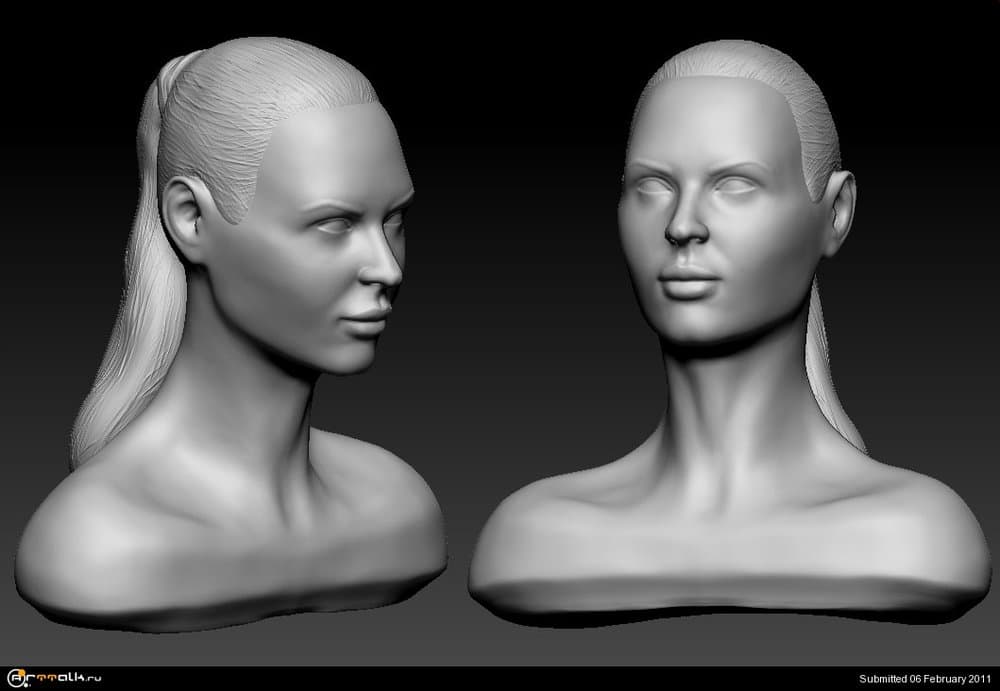Screen dimensions: 1000x691
Task: Click the chin of the left bust
Action: coord(345,358)
